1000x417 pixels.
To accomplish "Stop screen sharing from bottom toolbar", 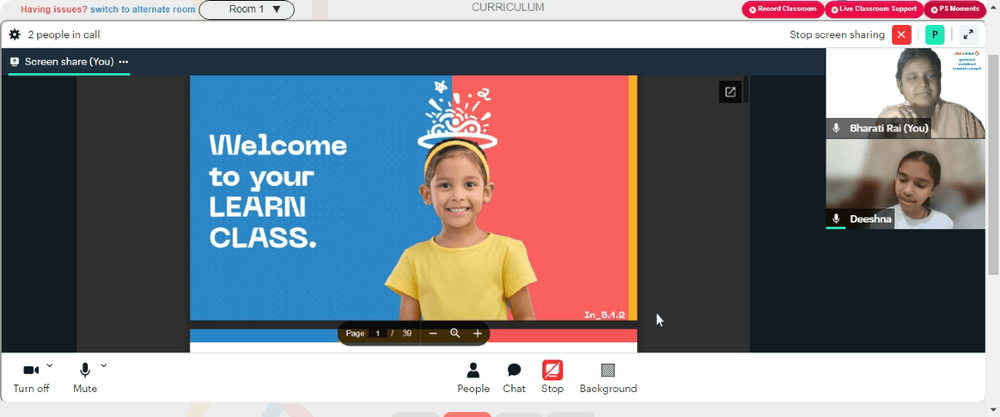I will [552, 377].
